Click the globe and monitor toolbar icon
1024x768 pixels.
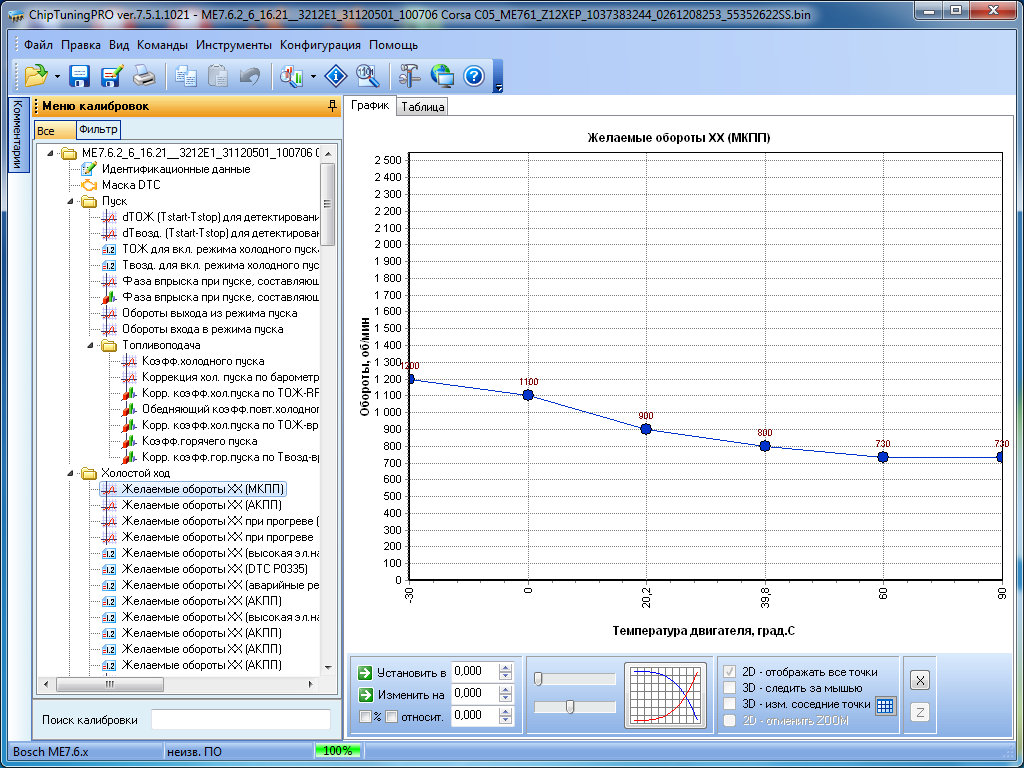(442, 76)
